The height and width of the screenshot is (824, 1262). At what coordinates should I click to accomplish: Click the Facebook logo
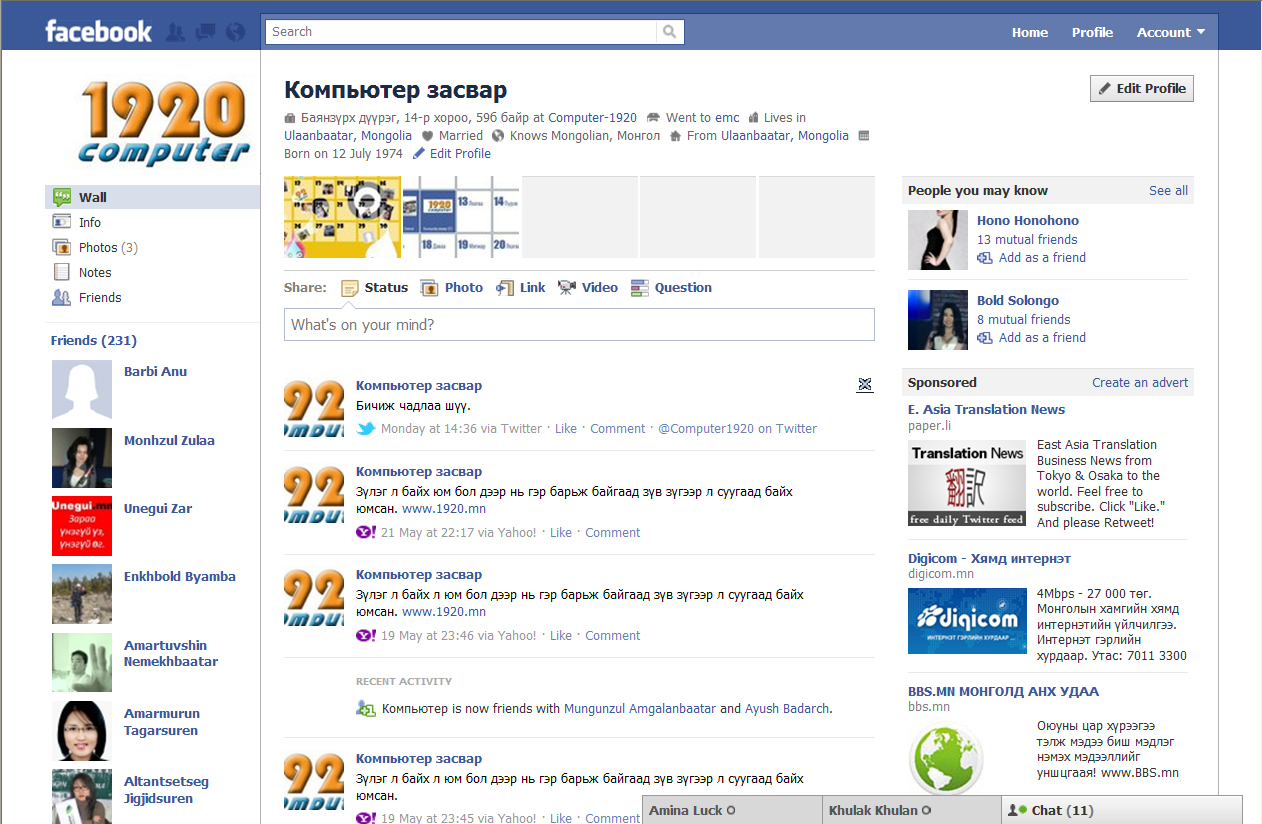coord(98,32)
